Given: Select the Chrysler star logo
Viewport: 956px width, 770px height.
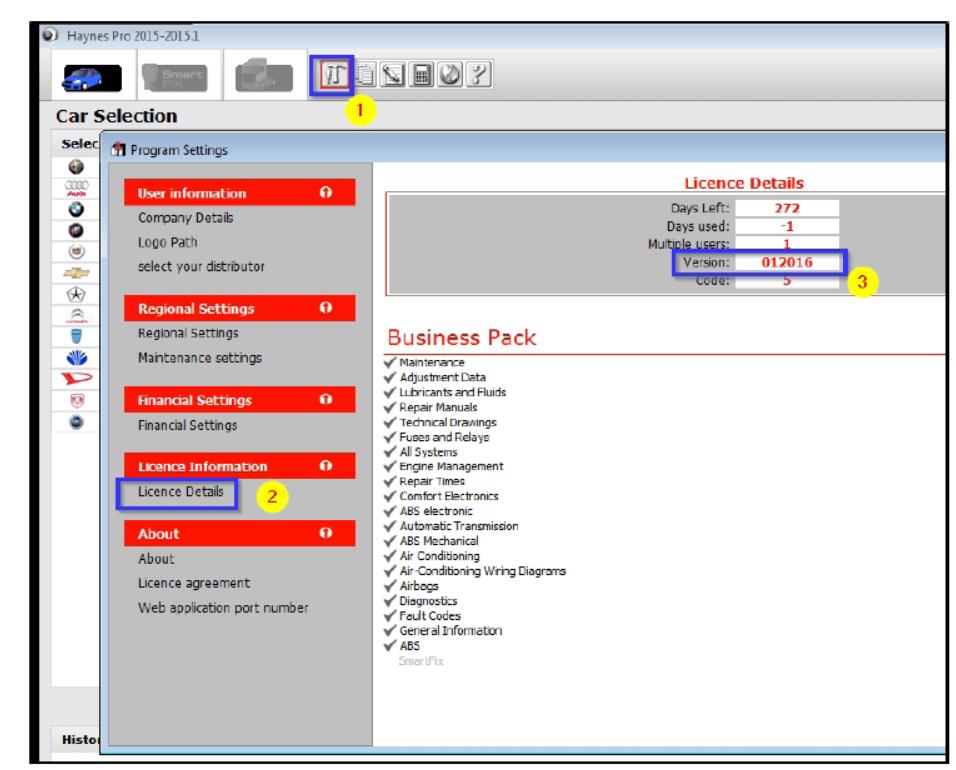Looking at the screenshot, I should 76,294.
